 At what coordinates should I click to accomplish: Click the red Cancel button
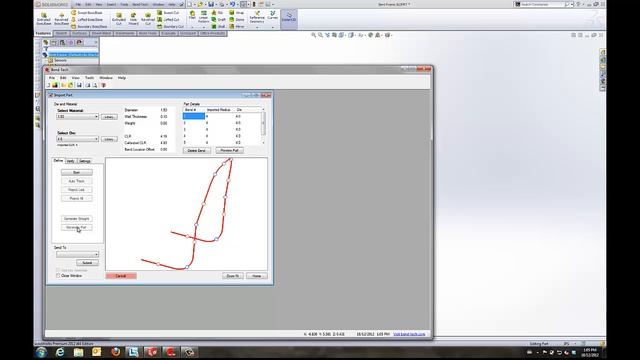pyautogui.click(x=121, y=276)
